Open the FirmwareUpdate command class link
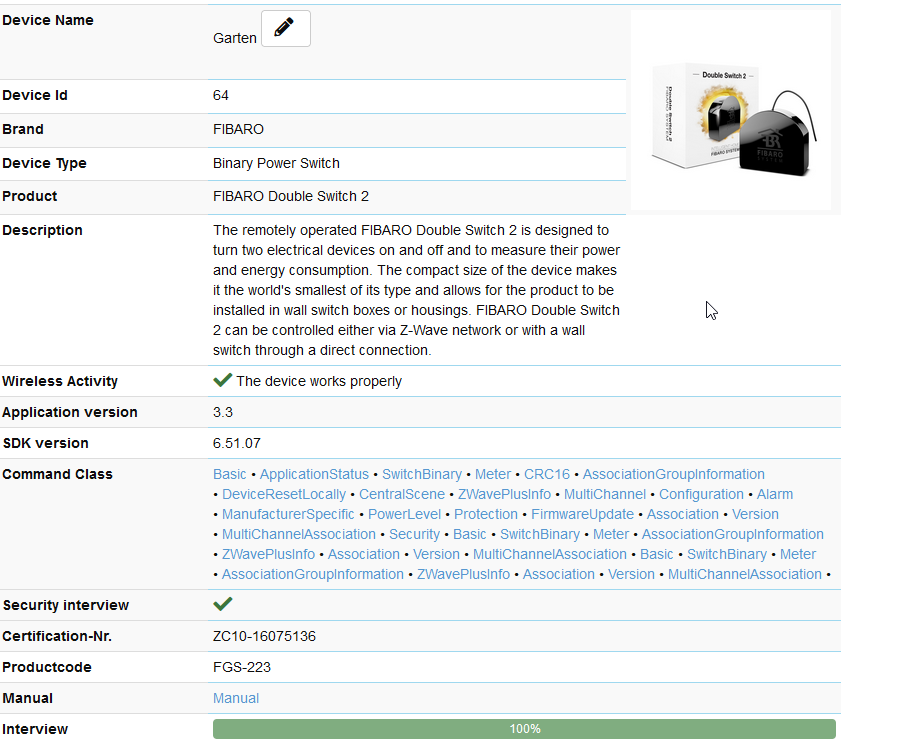Screen dimensions: 918x753 pos(583,514)
